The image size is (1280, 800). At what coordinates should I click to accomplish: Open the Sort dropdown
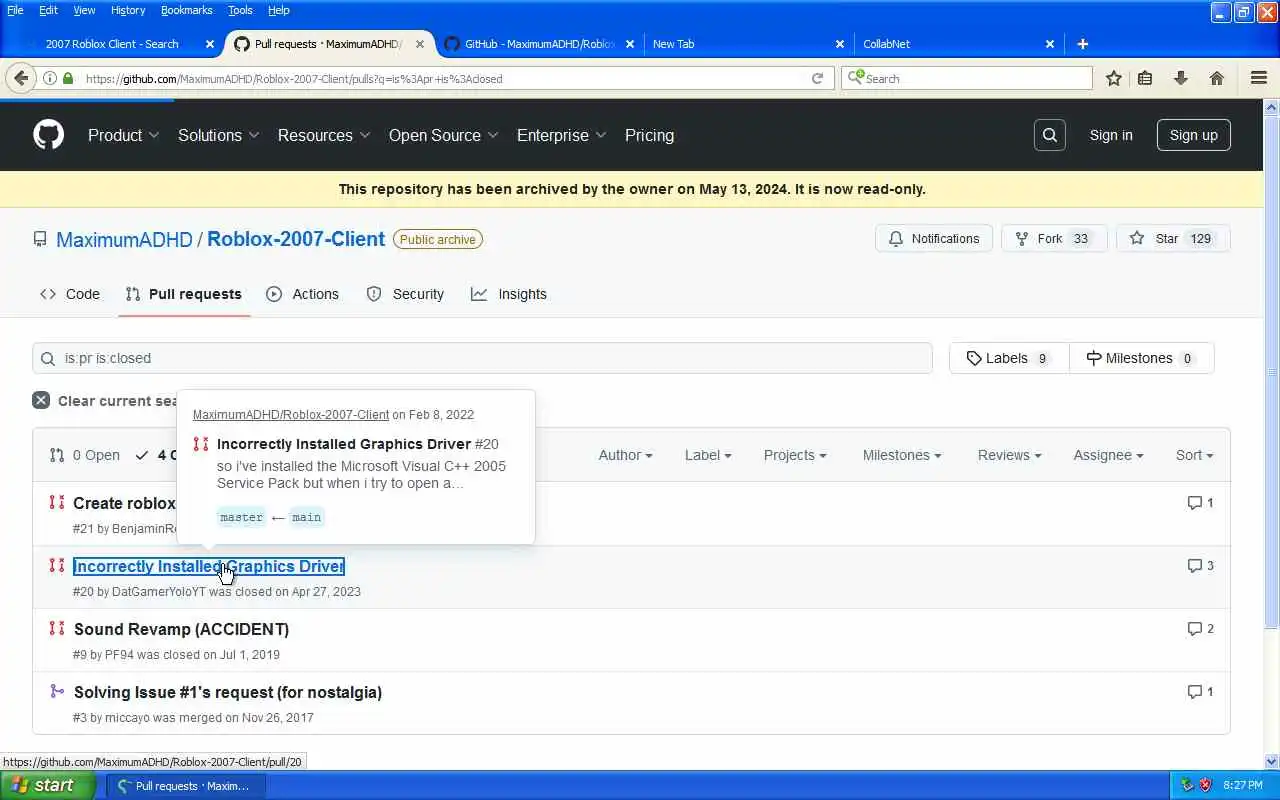[x=1194, y=455]
